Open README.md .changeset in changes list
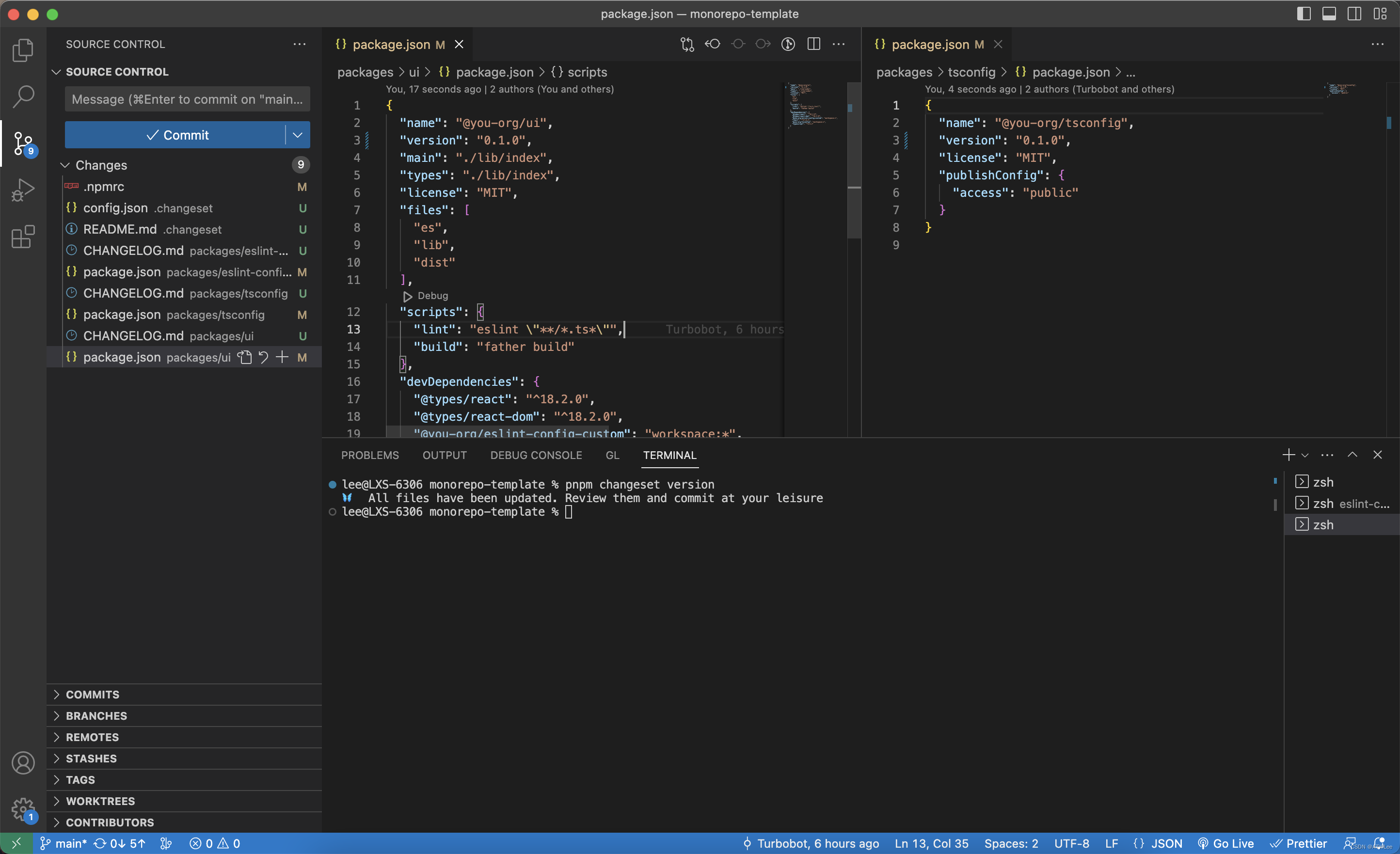This screenshot has width=1400, height=854. click(x=184, y=230)
